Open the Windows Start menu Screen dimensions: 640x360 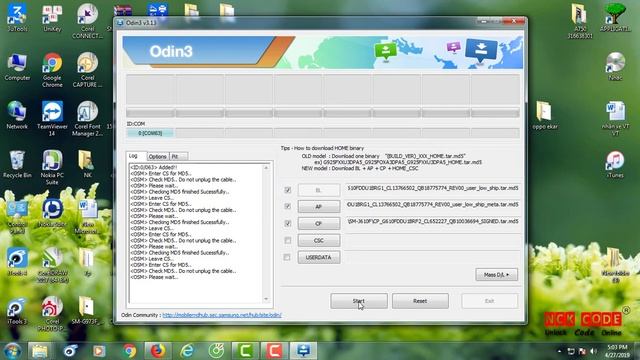(x=12, y=351)
